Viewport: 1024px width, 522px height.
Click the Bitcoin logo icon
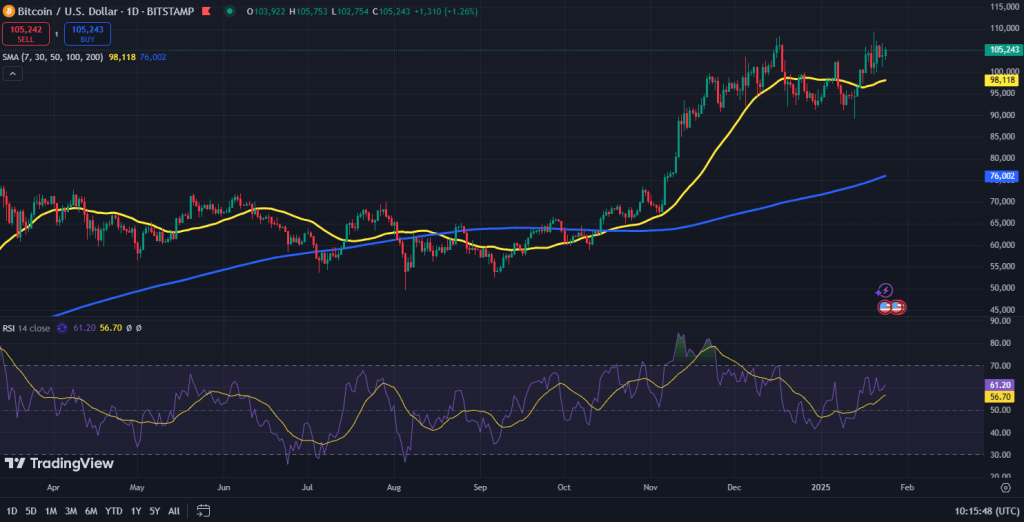[x=9, y=11]
